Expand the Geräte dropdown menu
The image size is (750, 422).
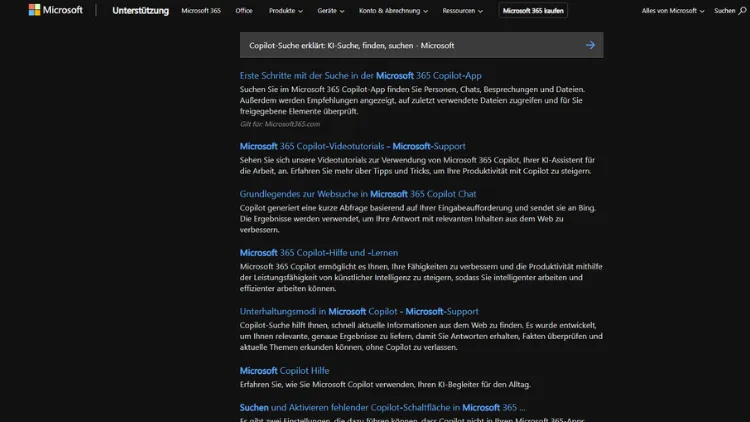click(x=331, y=11)
